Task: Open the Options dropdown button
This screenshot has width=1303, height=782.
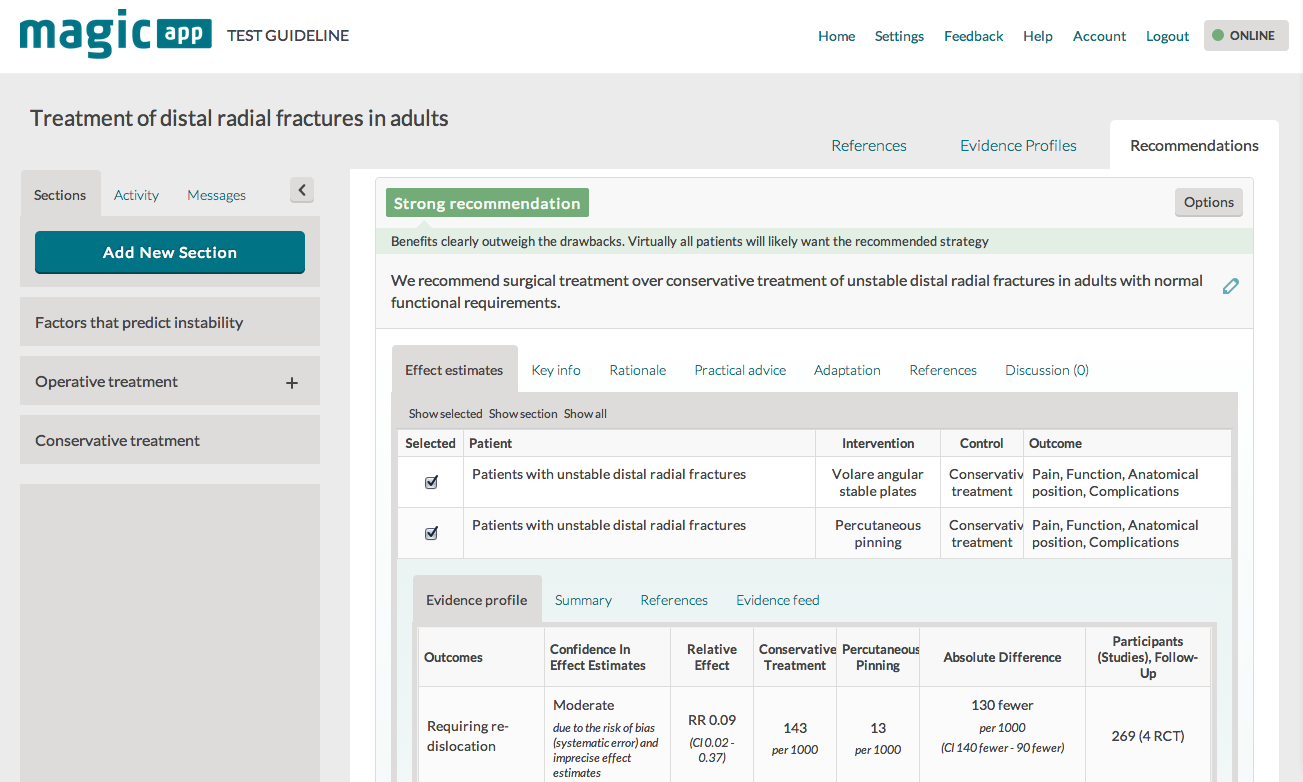Action: click(x=1208, y=202)
